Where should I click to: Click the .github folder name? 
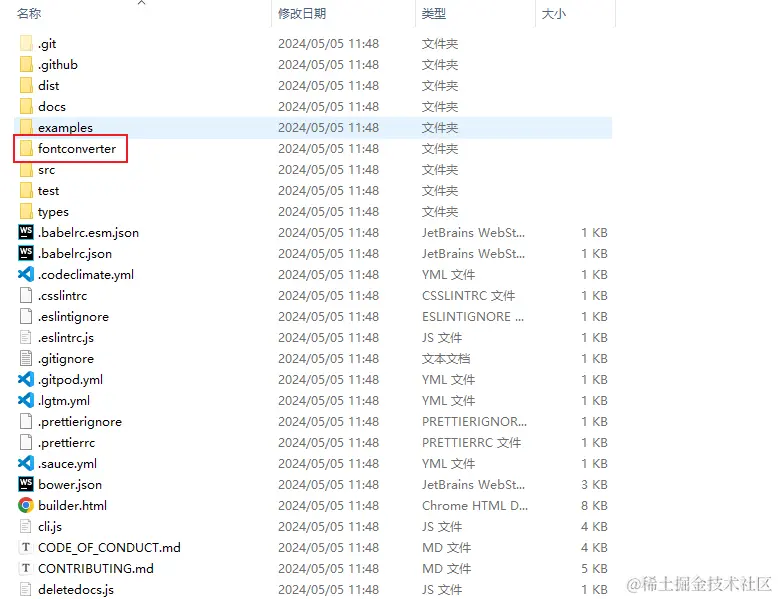point(58,65)
